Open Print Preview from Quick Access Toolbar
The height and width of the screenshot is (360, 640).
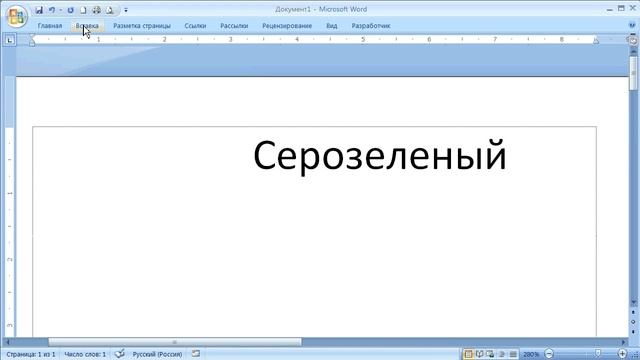(110, 10)
